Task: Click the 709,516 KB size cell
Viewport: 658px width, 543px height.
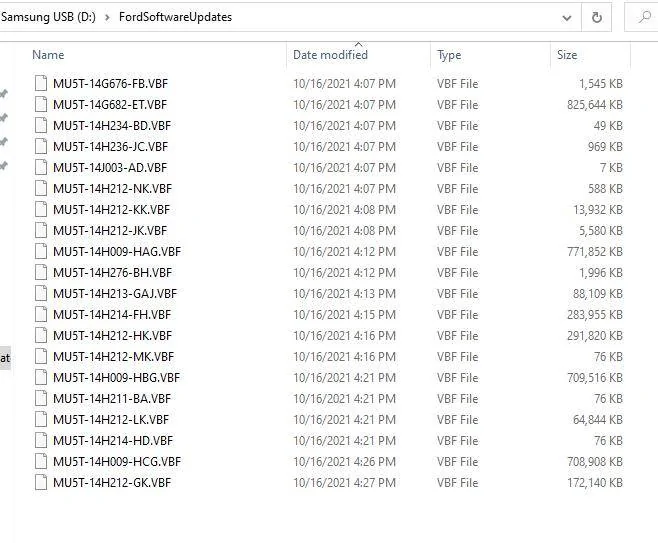Action: coord(595,377)
